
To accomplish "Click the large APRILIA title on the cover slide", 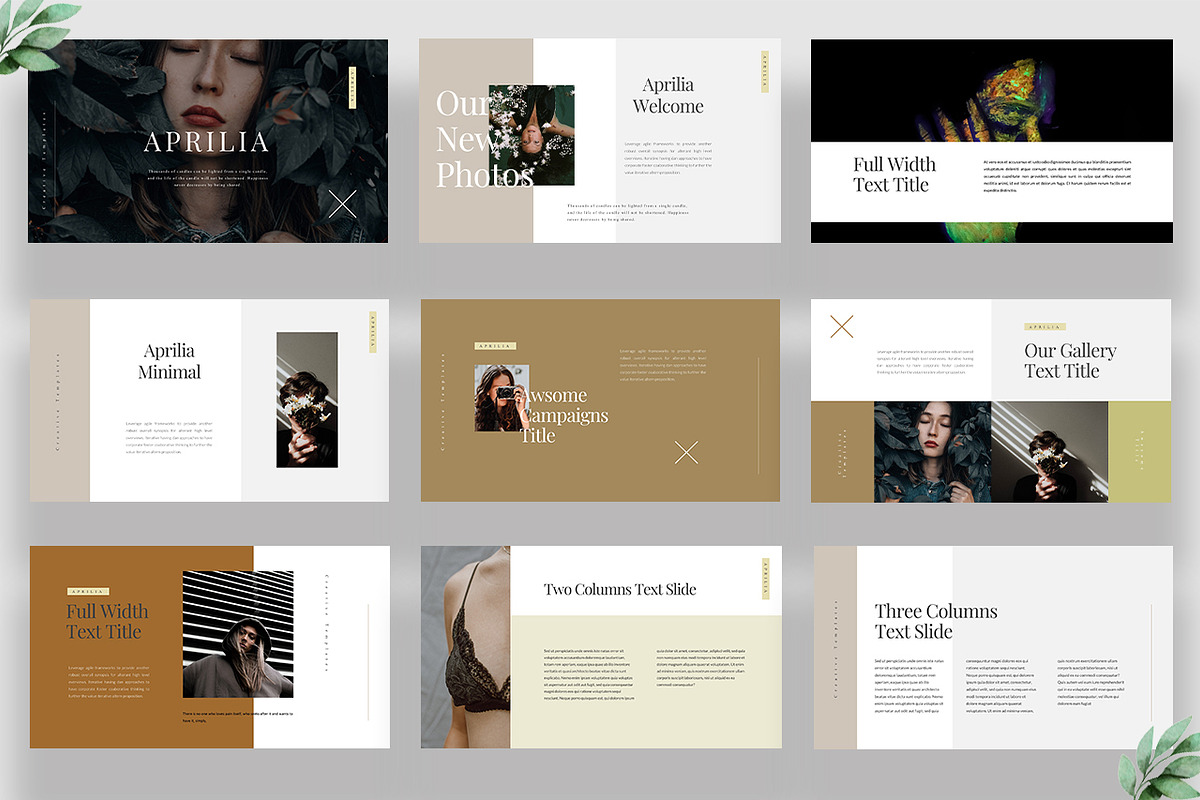I will 206,142.
